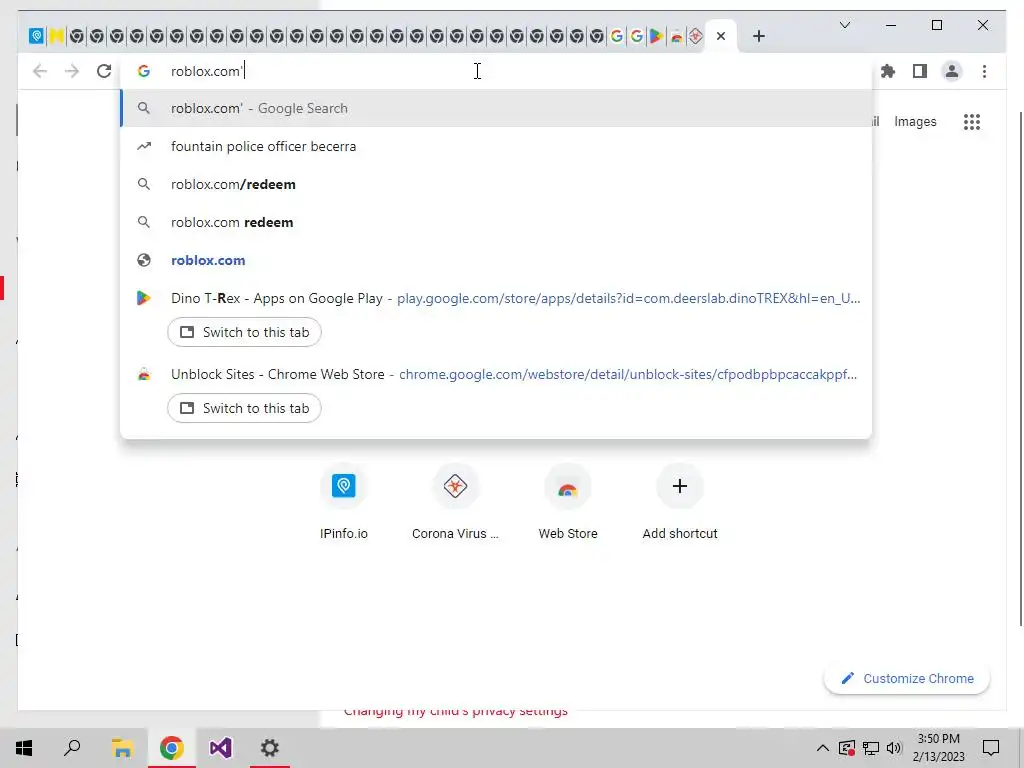Go back with the back arrow
This screenshot has height=768, width=1024.
tap(40, 71)
